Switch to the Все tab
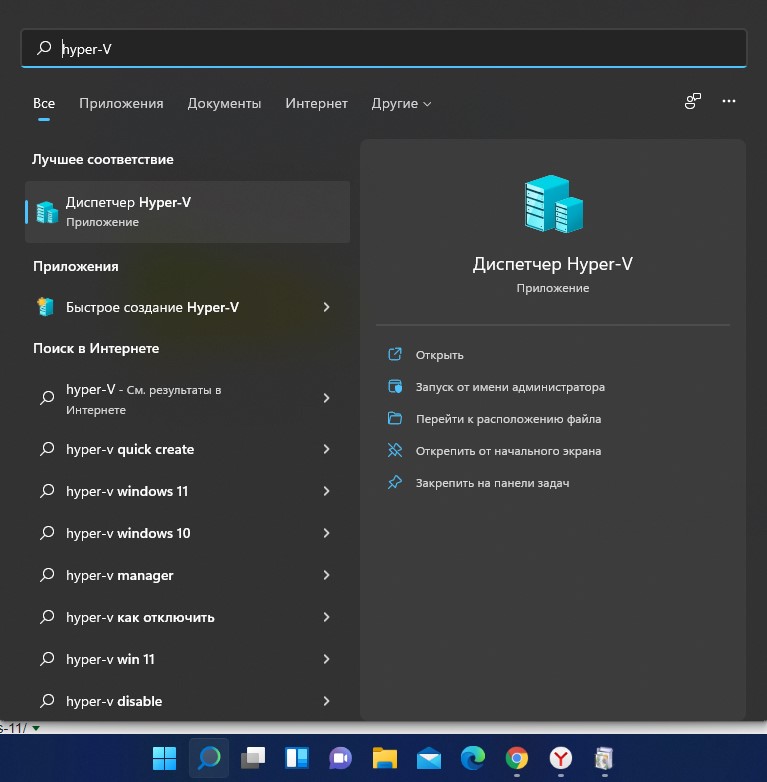 coord(44,103)
